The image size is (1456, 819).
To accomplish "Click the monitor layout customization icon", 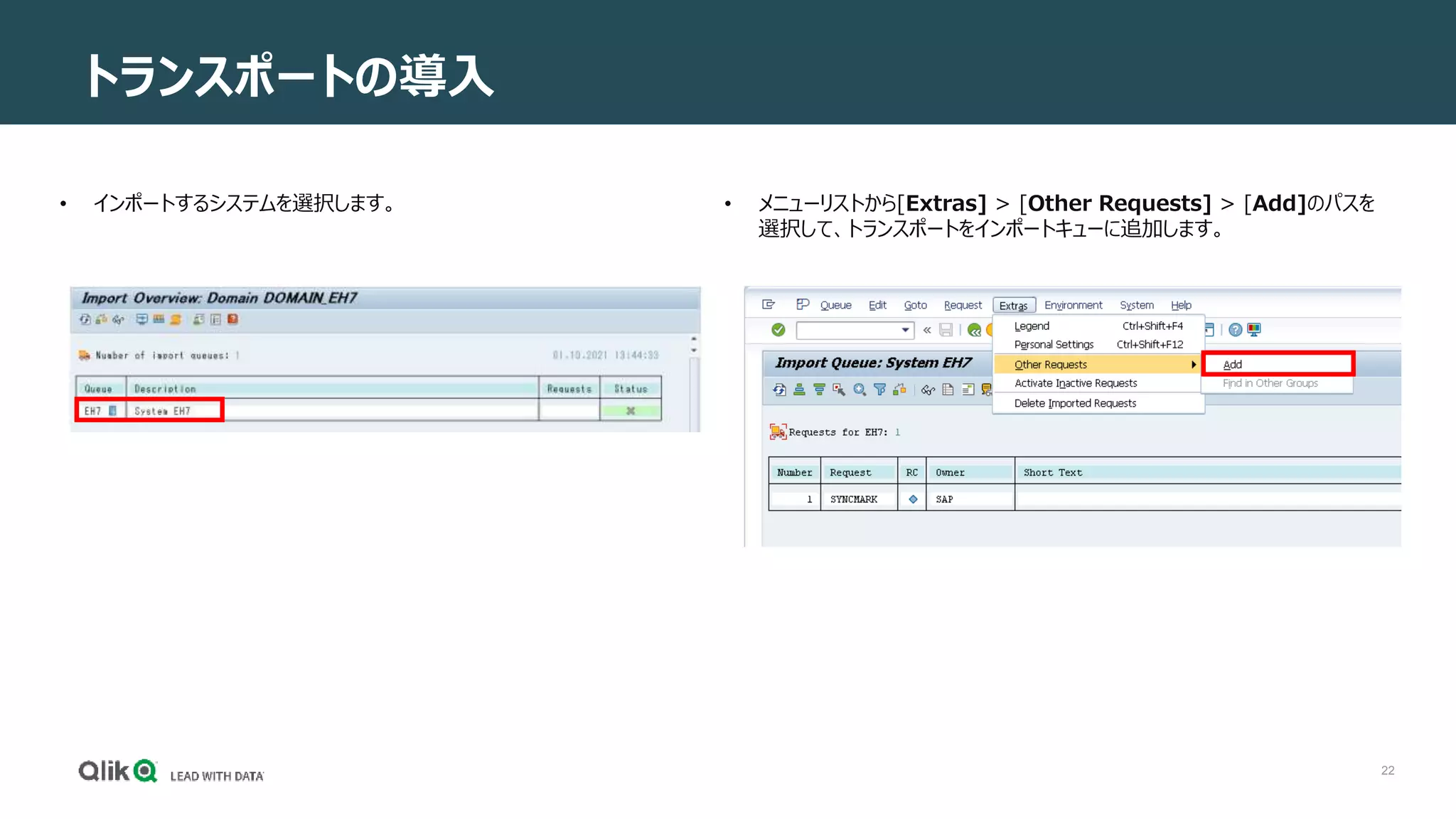I will pos(1254,330).
